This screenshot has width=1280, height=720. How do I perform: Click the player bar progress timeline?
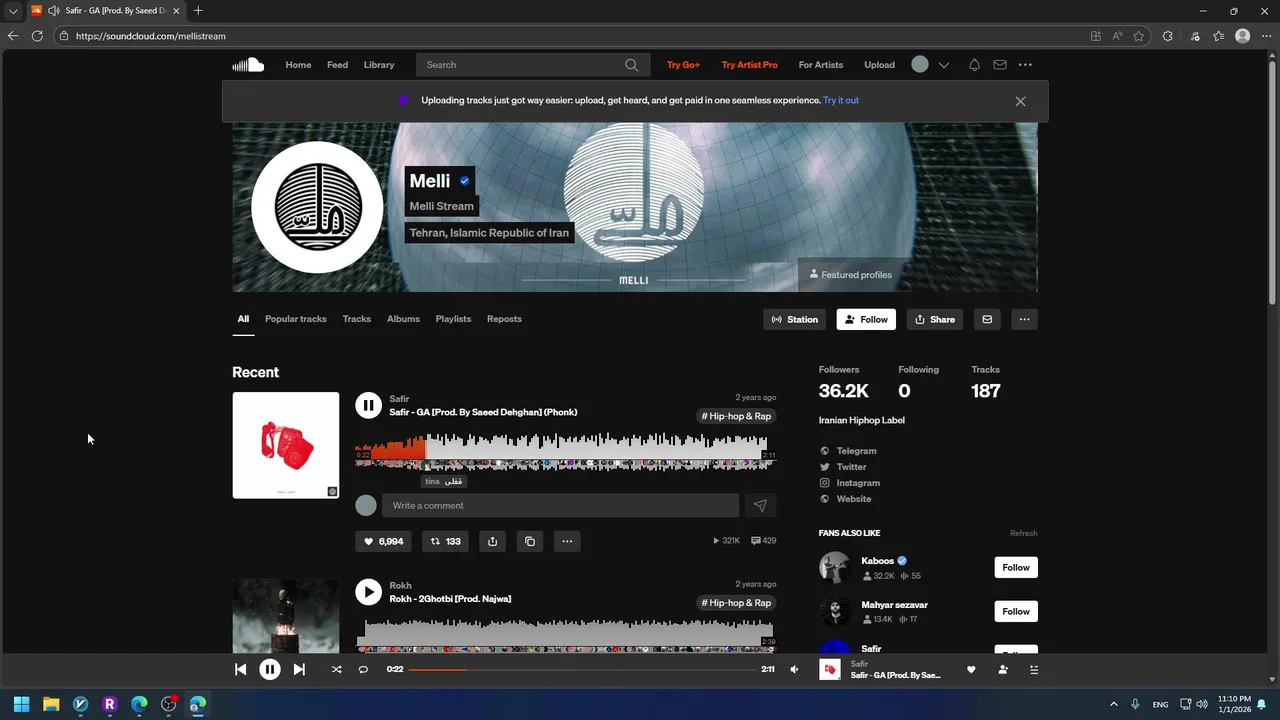pos(582,669)
